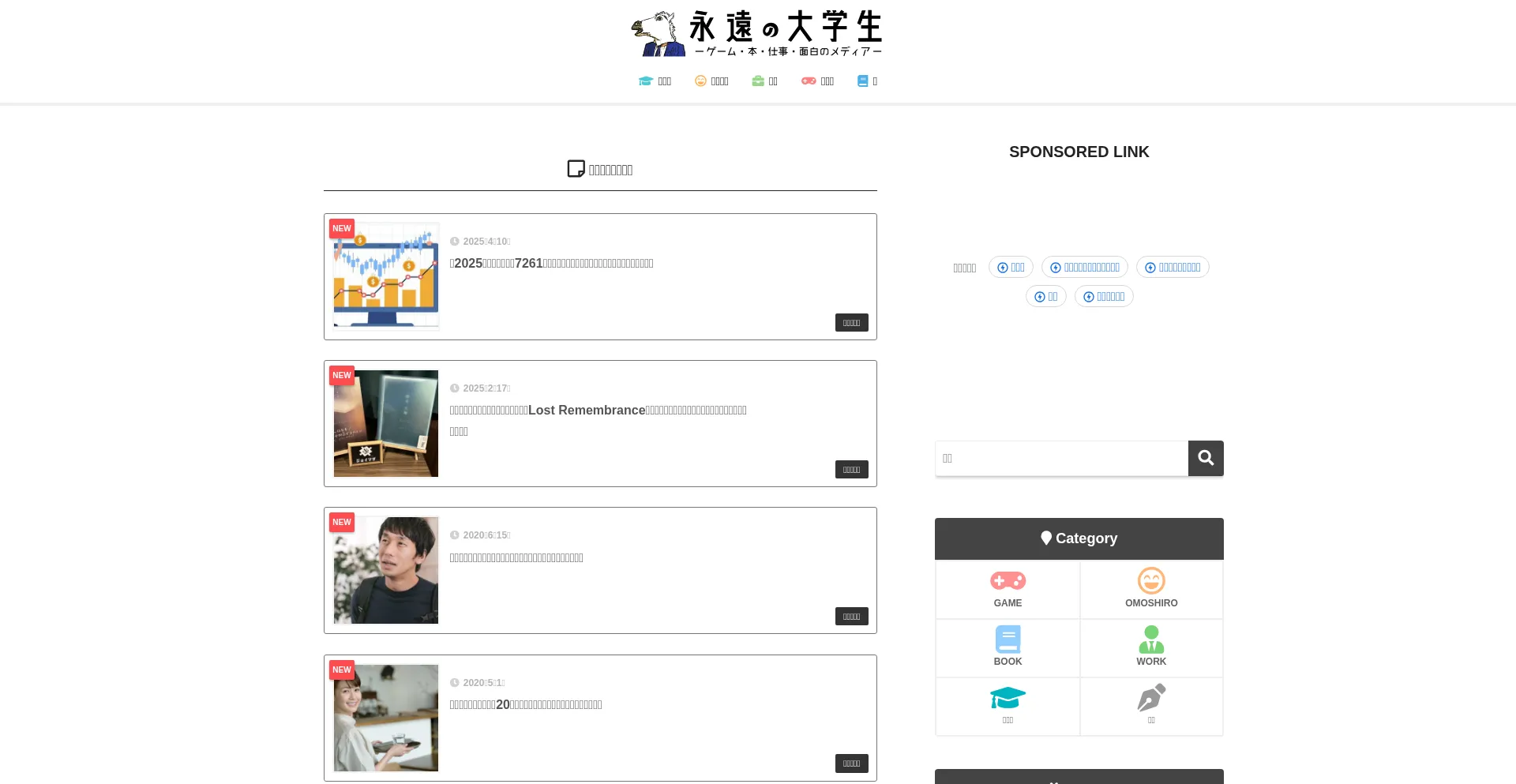Click the horse-head site logo
The image size is (1516, 784).
658,33
